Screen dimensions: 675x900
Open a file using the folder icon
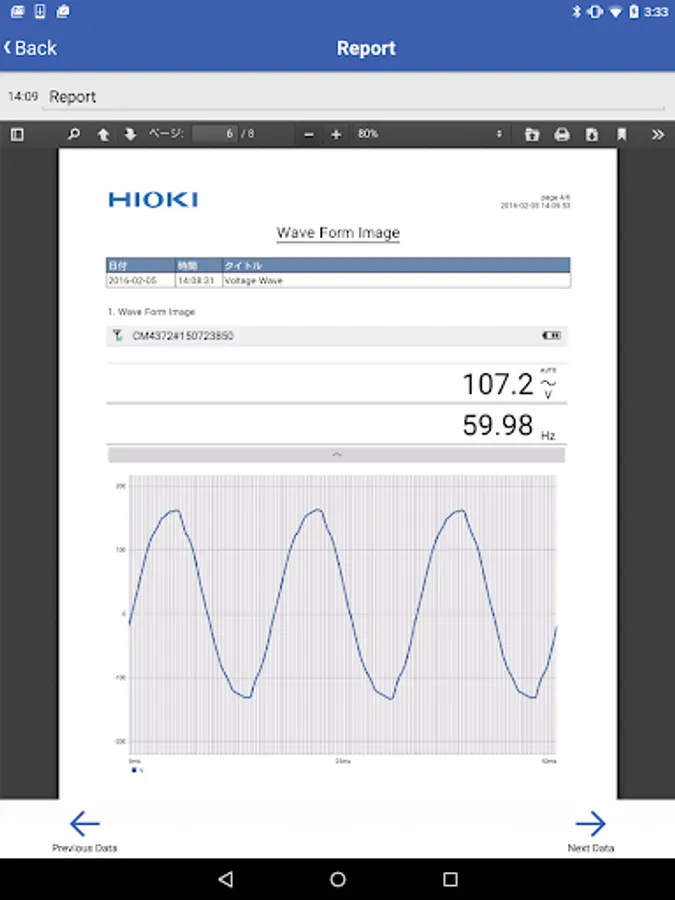click(x=532, y=134)
